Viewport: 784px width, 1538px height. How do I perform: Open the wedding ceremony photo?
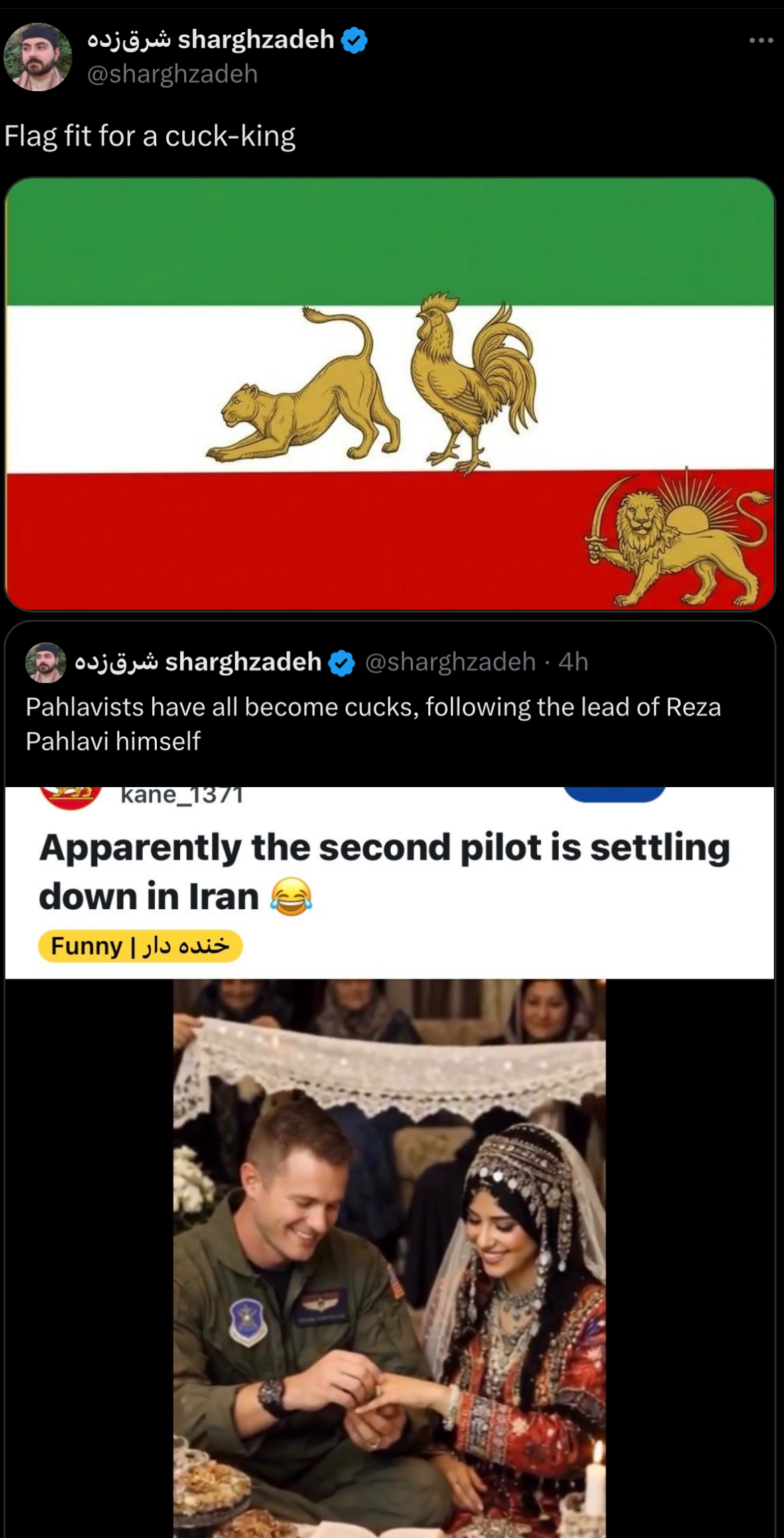click(389, 1258)
